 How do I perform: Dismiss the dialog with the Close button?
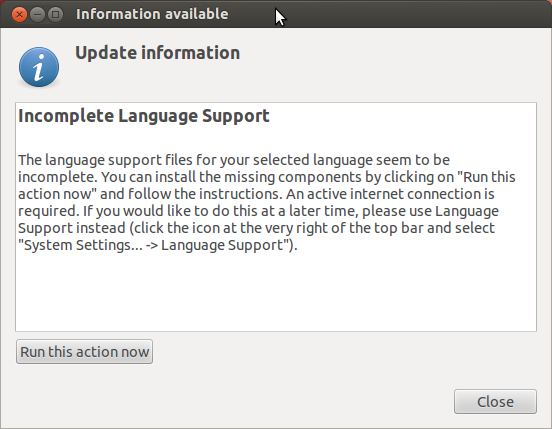495,402
